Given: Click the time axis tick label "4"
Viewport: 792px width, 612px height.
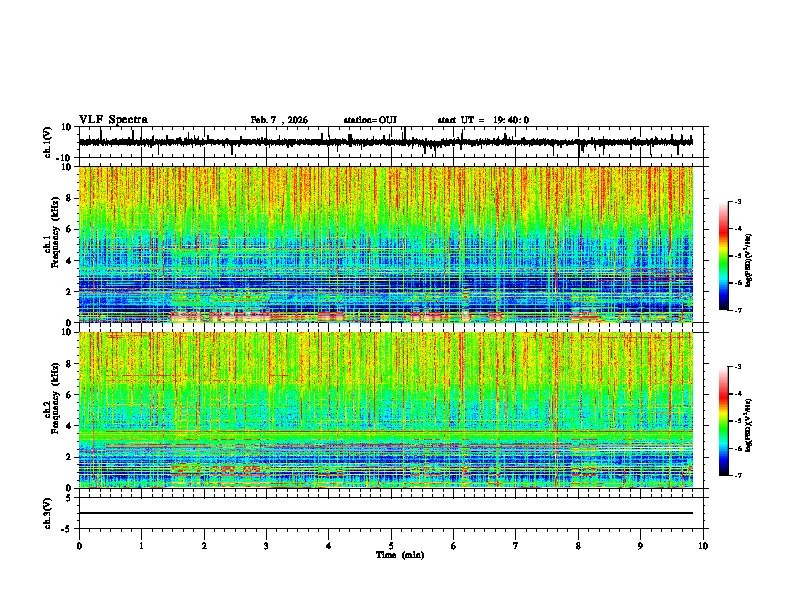Looking at the screenshot, I should click(x=329, y=546).
